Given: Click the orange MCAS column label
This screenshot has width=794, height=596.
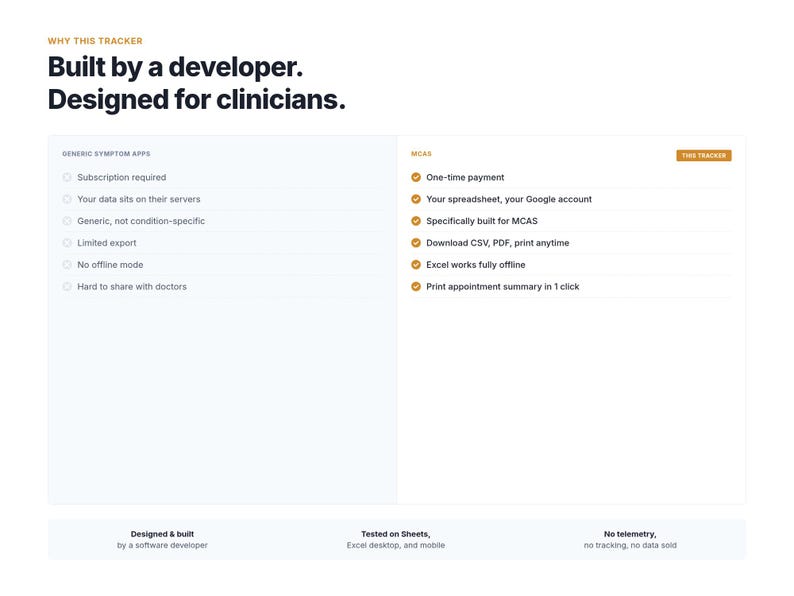Looking at the screenshot, I should click(x=421, y=153).
